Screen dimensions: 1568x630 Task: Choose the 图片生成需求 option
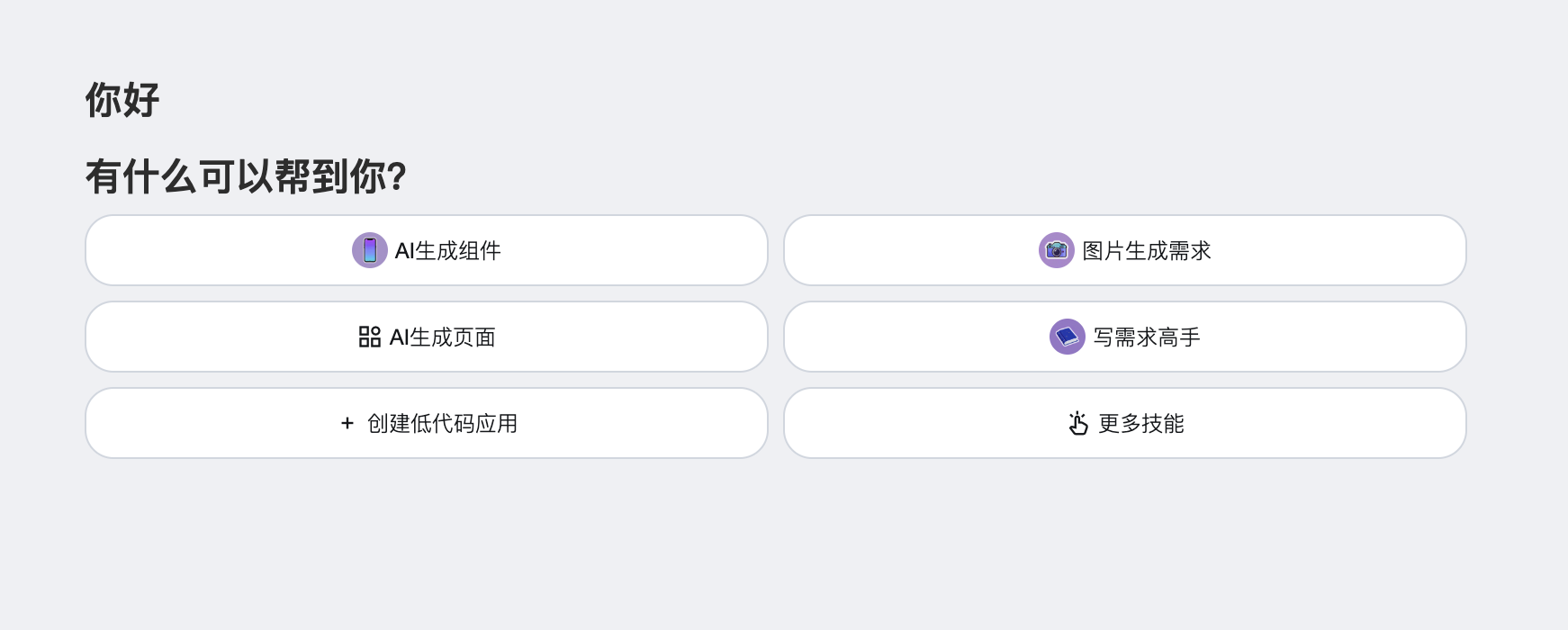tap(1124, 250)
